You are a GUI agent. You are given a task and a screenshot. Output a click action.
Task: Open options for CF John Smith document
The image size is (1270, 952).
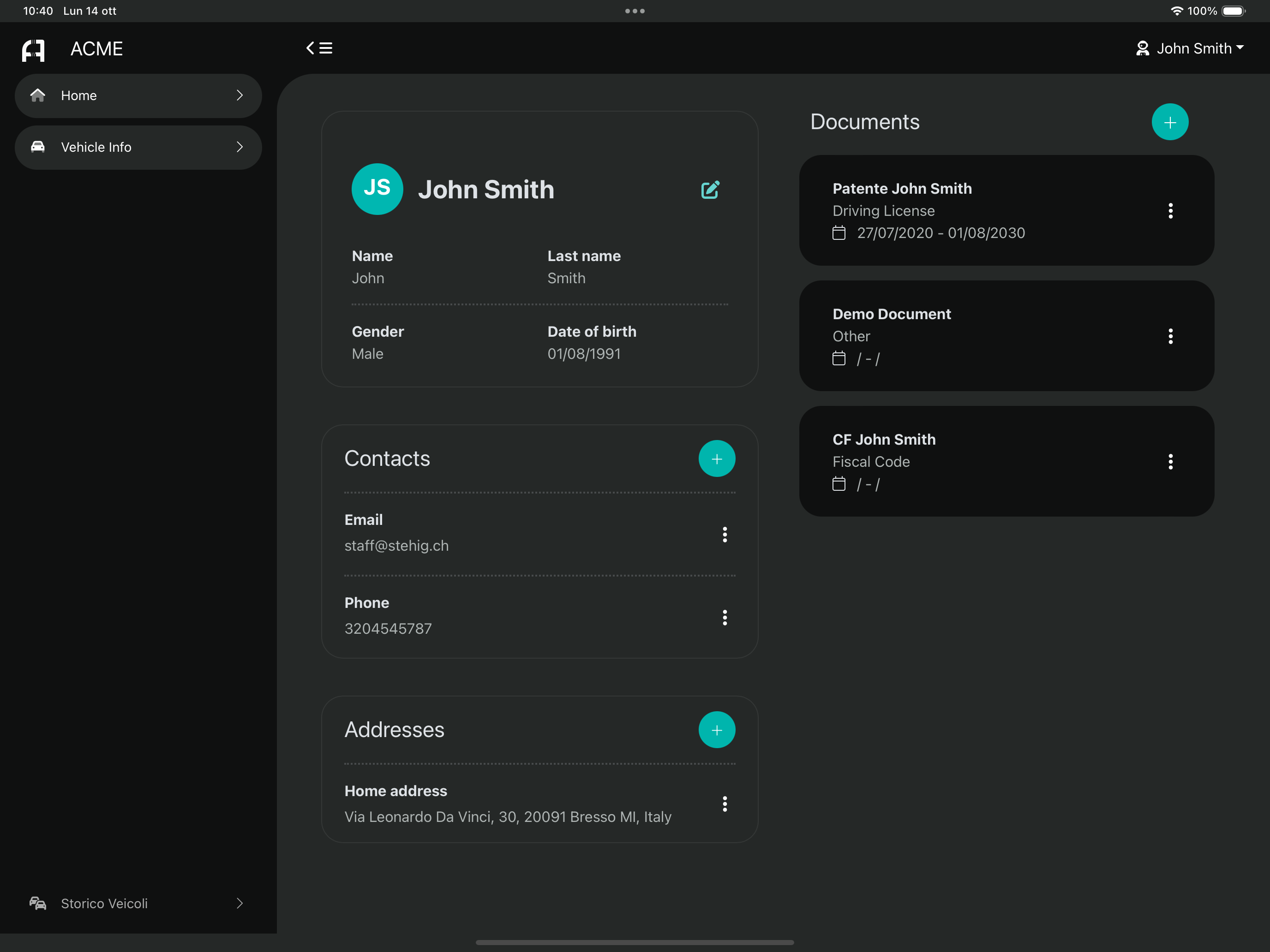tap(1171, 461)
